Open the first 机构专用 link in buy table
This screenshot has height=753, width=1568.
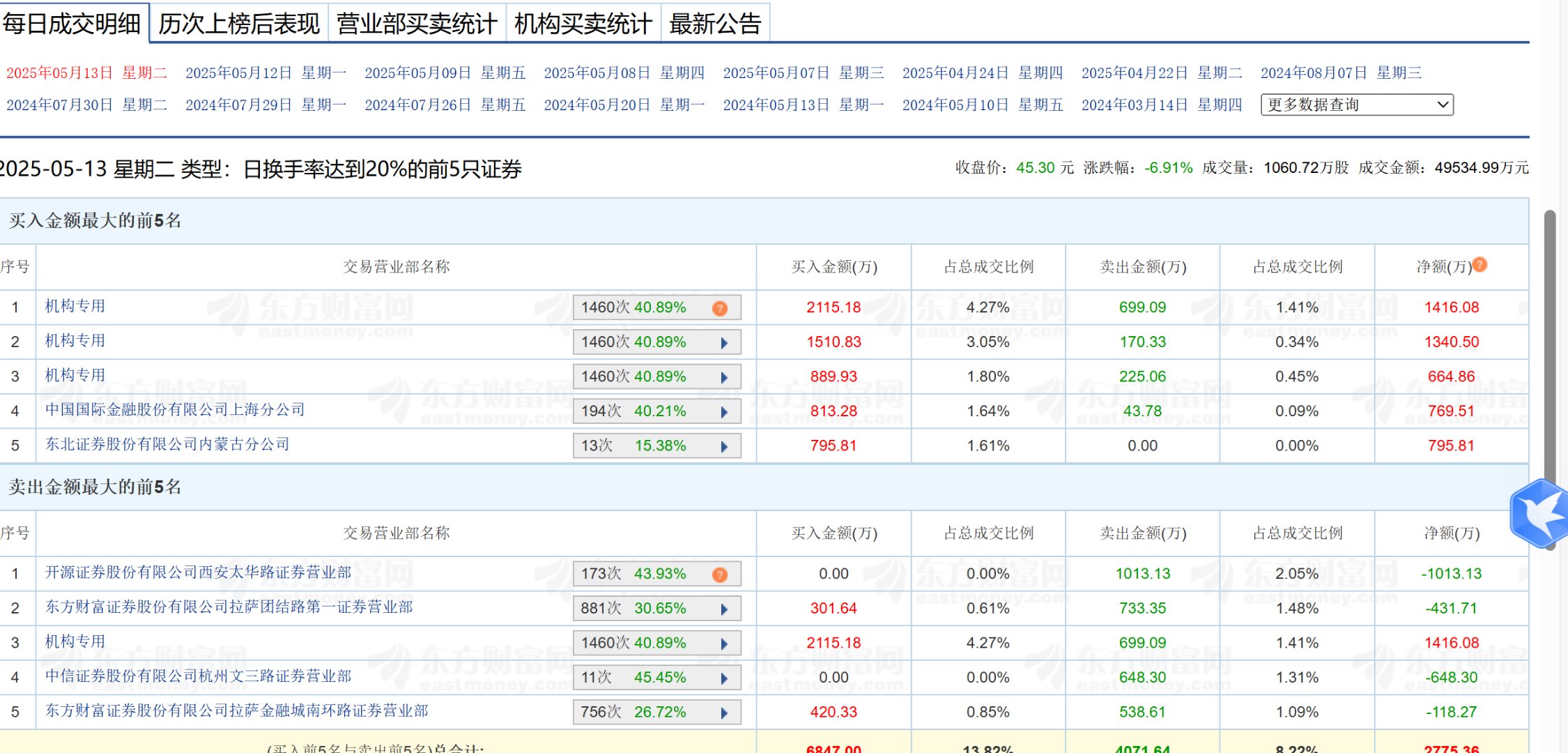point(72,307)
